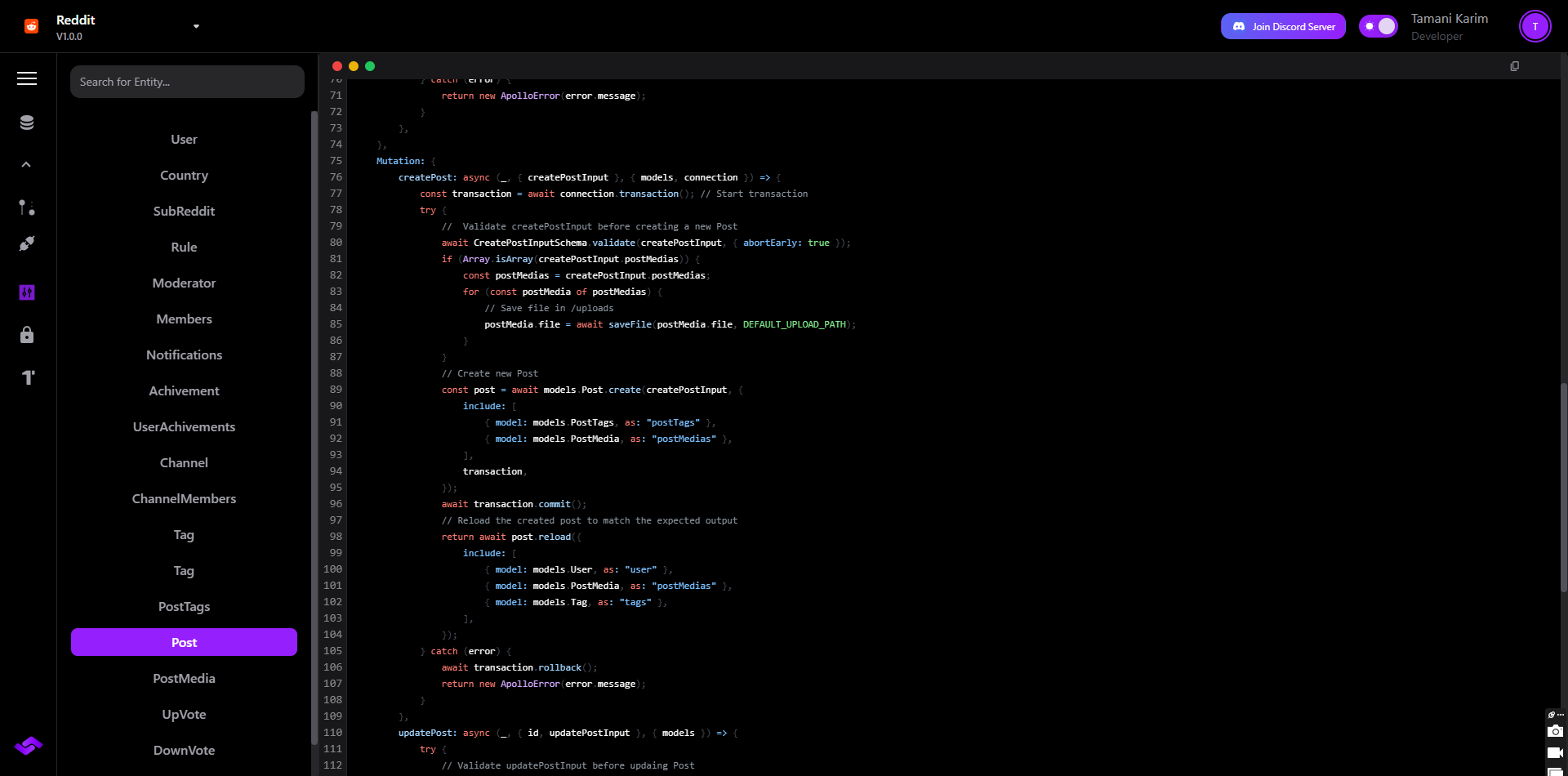Click the Tamani Karim profile name

click(1450, 19)
